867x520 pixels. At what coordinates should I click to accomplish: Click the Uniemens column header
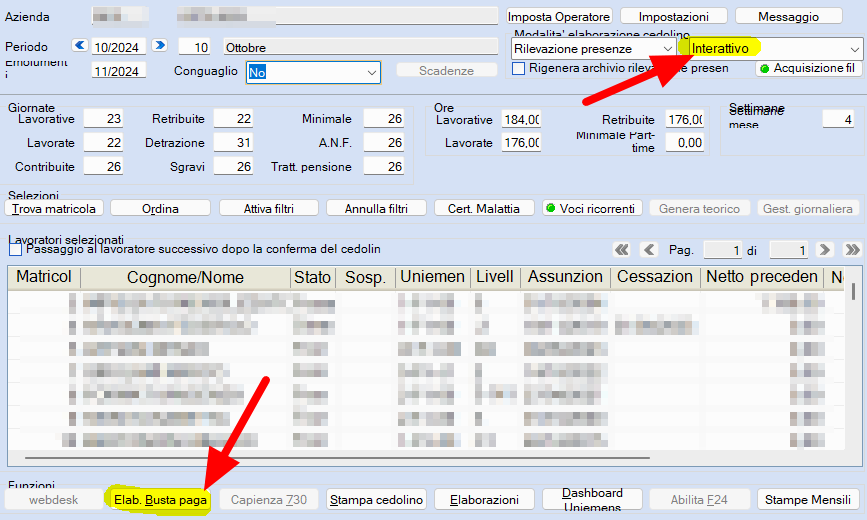(x=433, y=277)
